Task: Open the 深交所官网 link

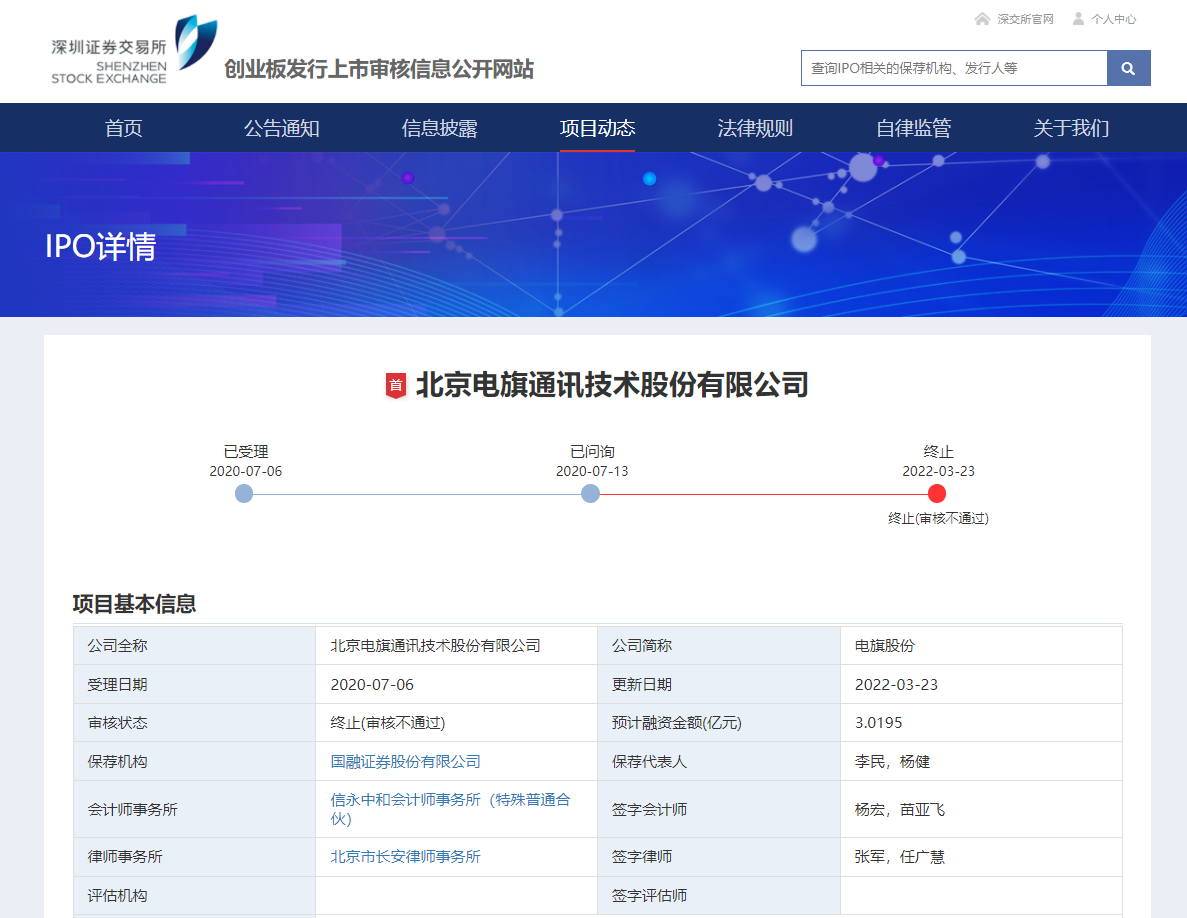Action: coord(1025,19)
